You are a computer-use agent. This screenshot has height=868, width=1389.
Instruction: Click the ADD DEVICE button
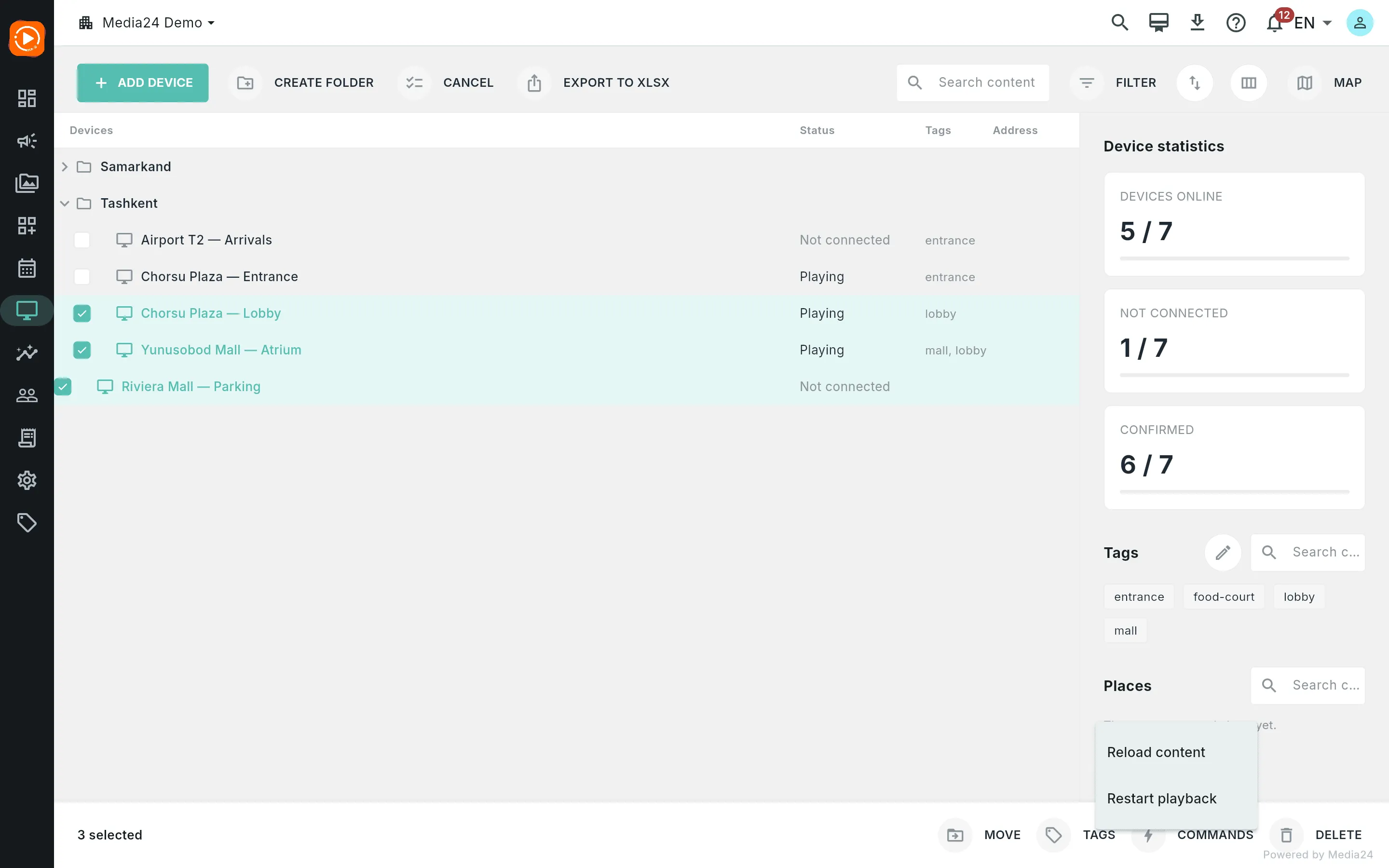[x=143, y=82]
